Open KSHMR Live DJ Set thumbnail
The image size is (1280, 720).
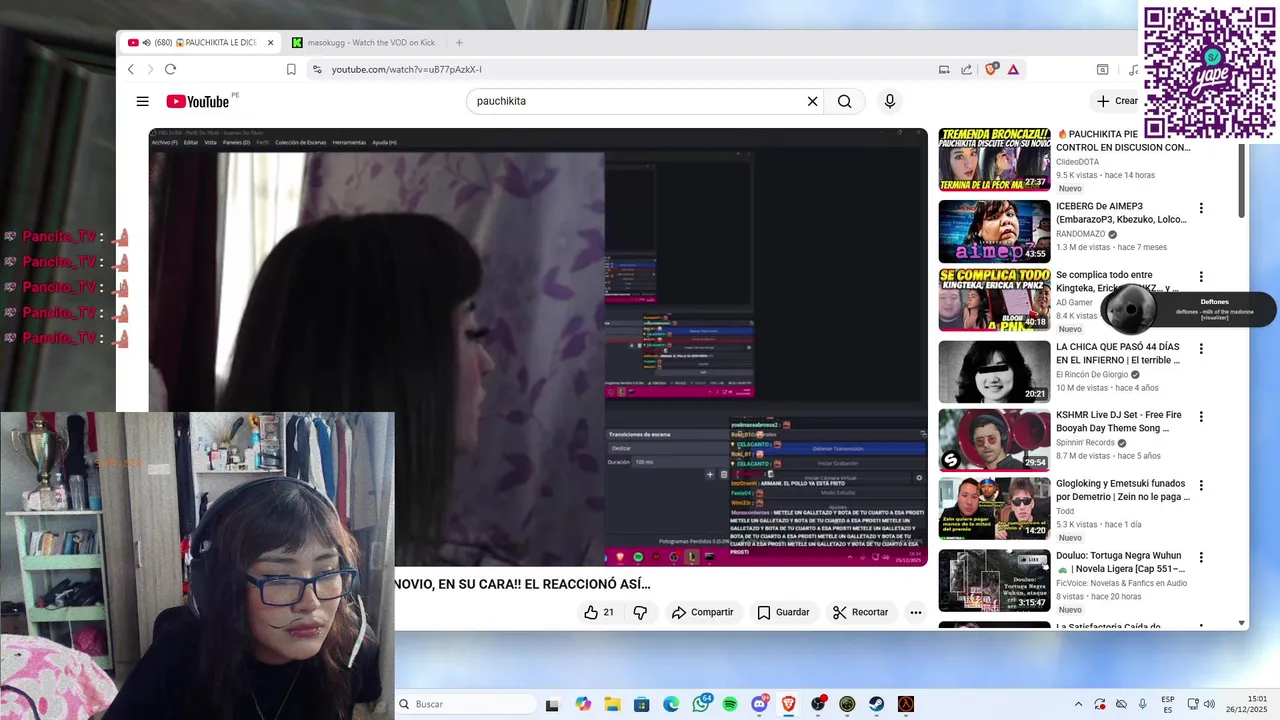tap(994, 440)
